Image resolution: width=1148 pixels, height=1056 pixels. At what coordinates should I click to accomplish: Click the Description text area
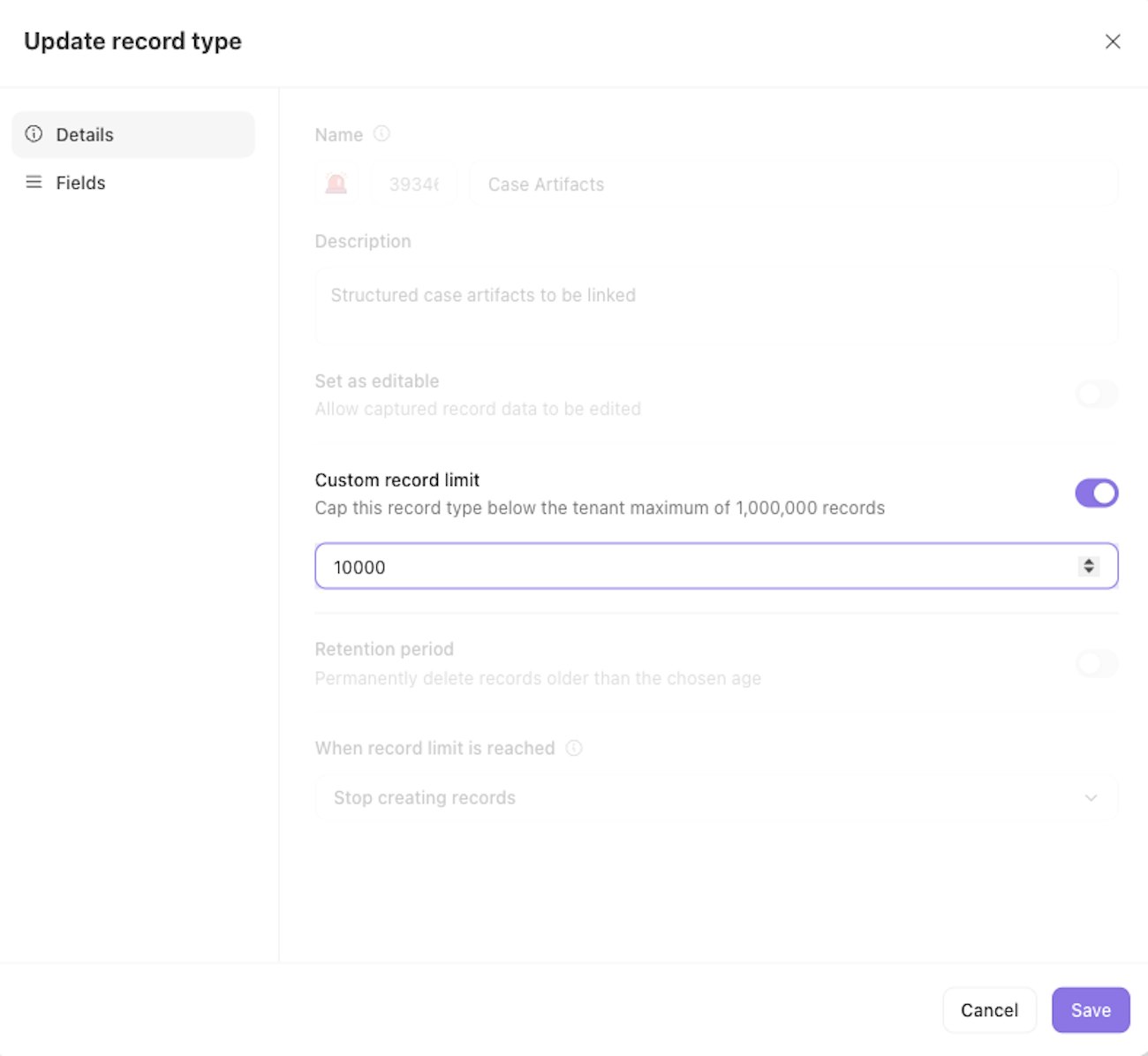point(716,305)
